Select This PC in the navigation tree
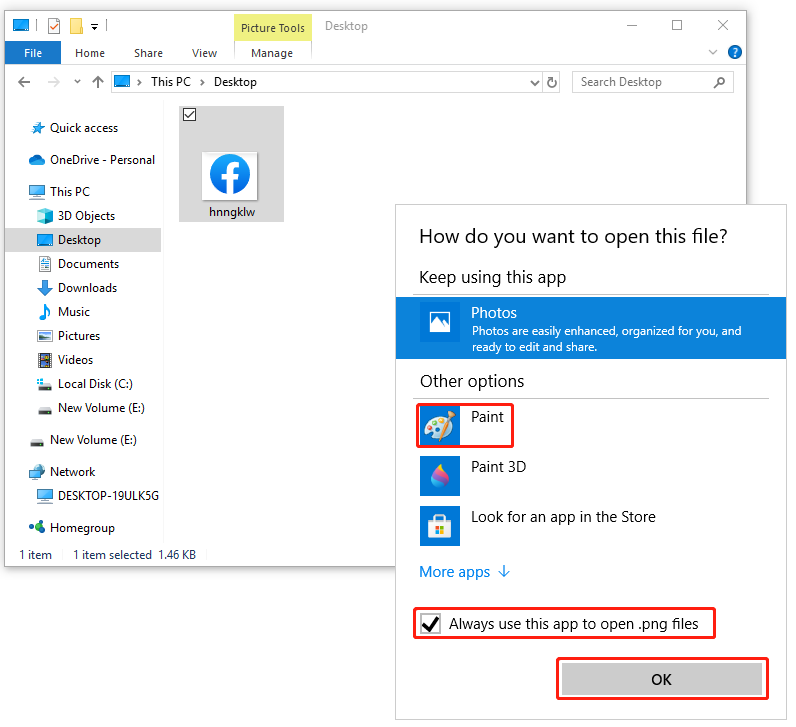This screenshot has height=727, width=796. [70, 191]
